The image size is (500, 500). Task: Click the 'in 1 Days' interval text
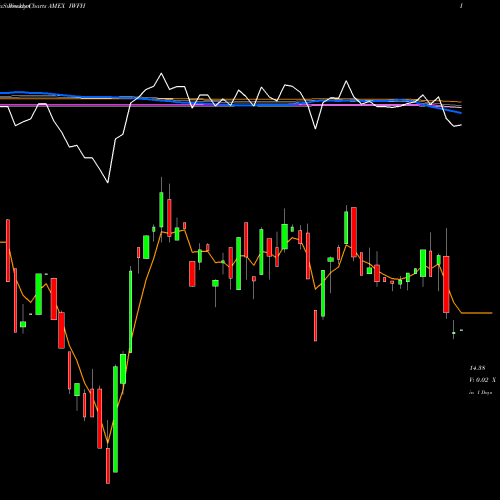[480, 393]
